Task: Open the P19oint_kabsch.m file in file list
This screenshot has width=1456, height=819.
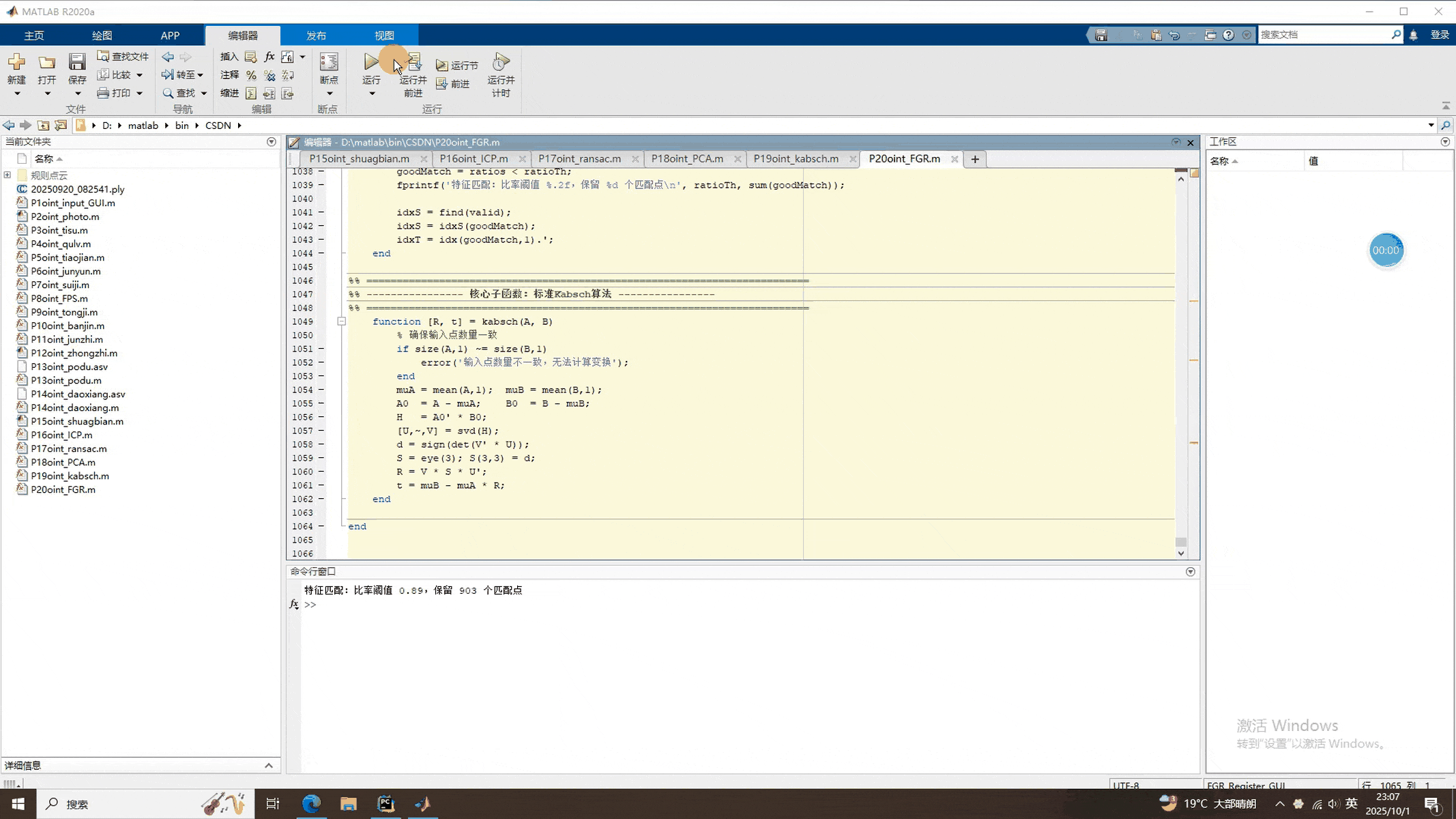Action: click(70, 476)
